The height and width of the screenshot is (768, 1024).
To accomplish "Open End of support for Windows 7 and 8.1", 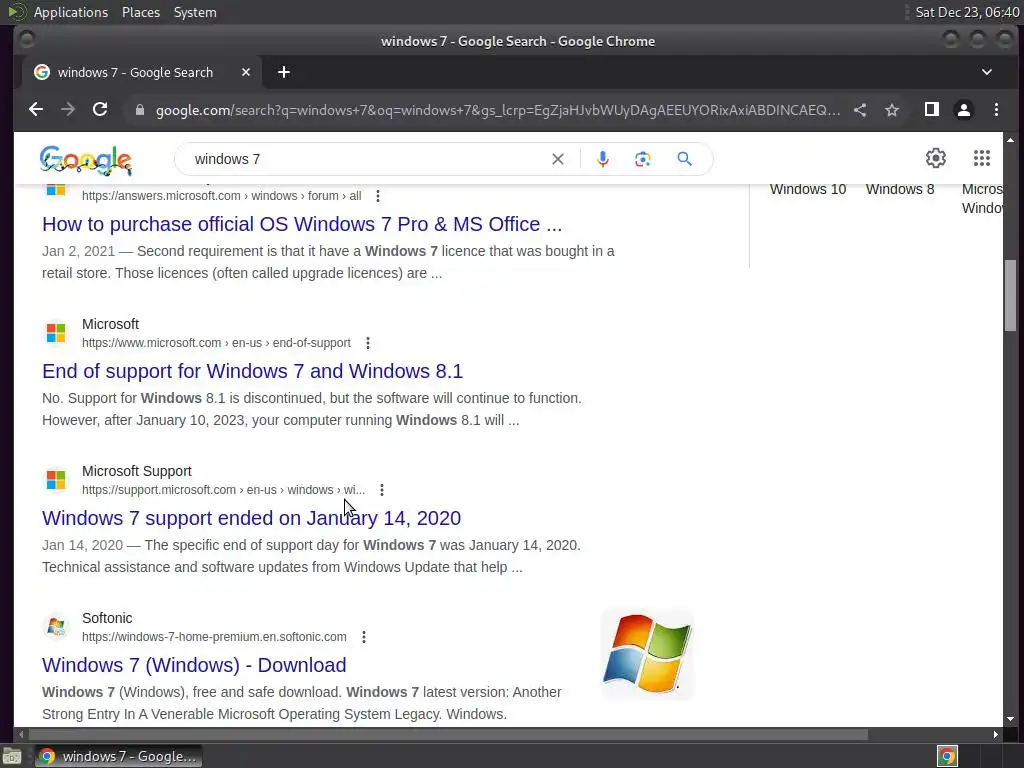I will click(252, 371).
